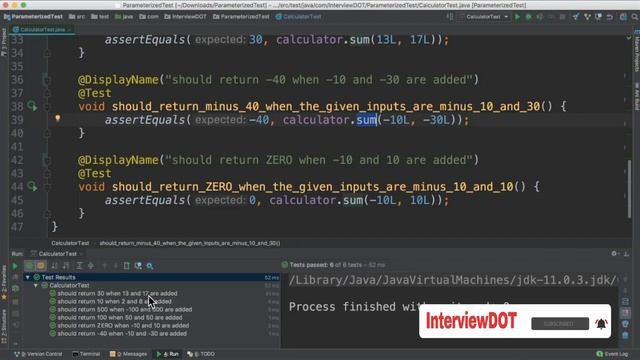Click export test results icon

coord(127,266)
